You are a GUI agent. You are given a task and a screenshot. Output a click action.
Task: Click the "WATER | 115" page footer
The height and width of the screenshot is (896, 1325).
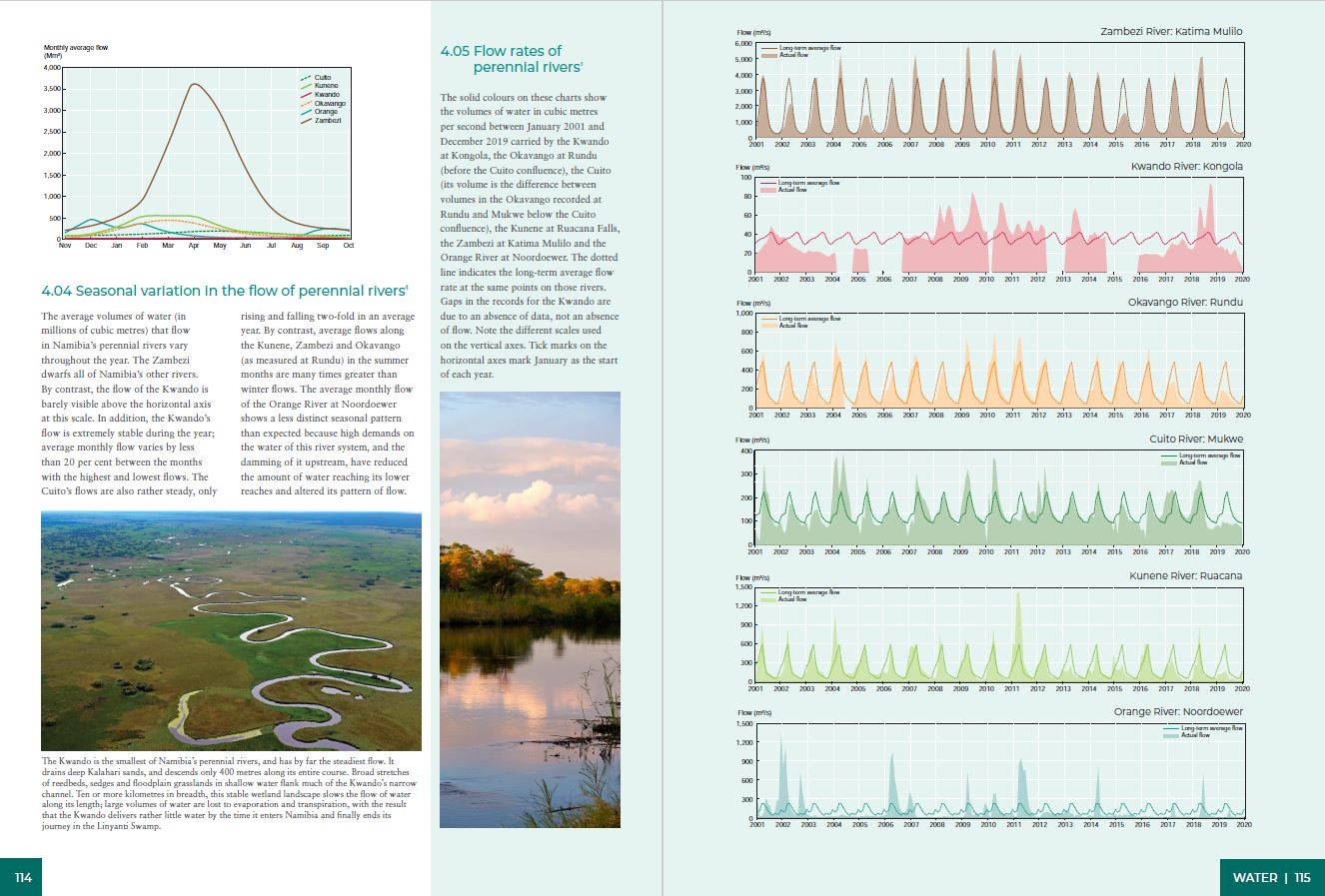click(x=1271, y=878)
